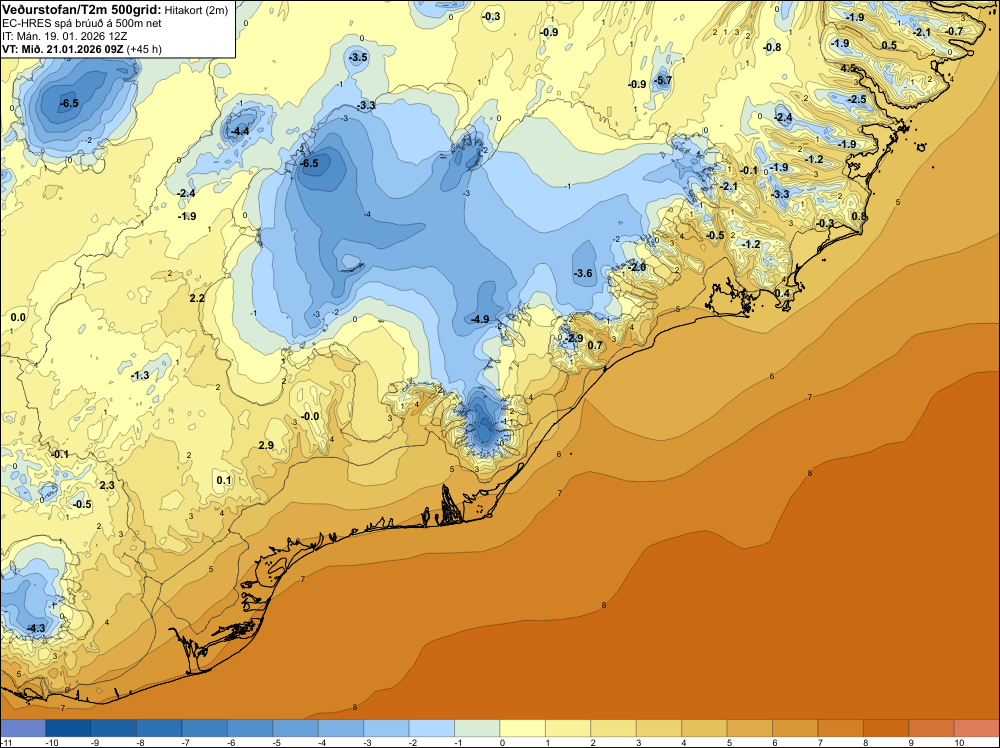Click the 'IT: Mán. 19. 01. 2026 12Z' line
This screenshot has height=748, width=1000.
[64, 36]
